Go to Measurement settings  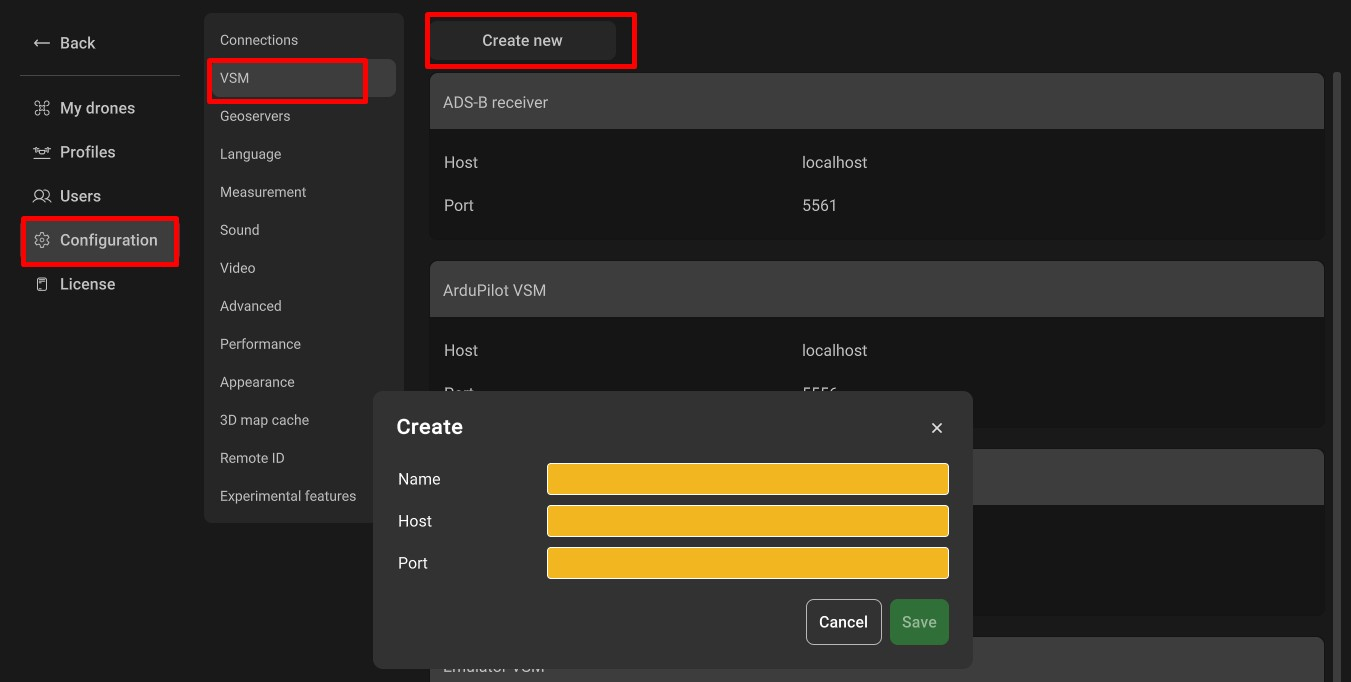coord(263,192)
